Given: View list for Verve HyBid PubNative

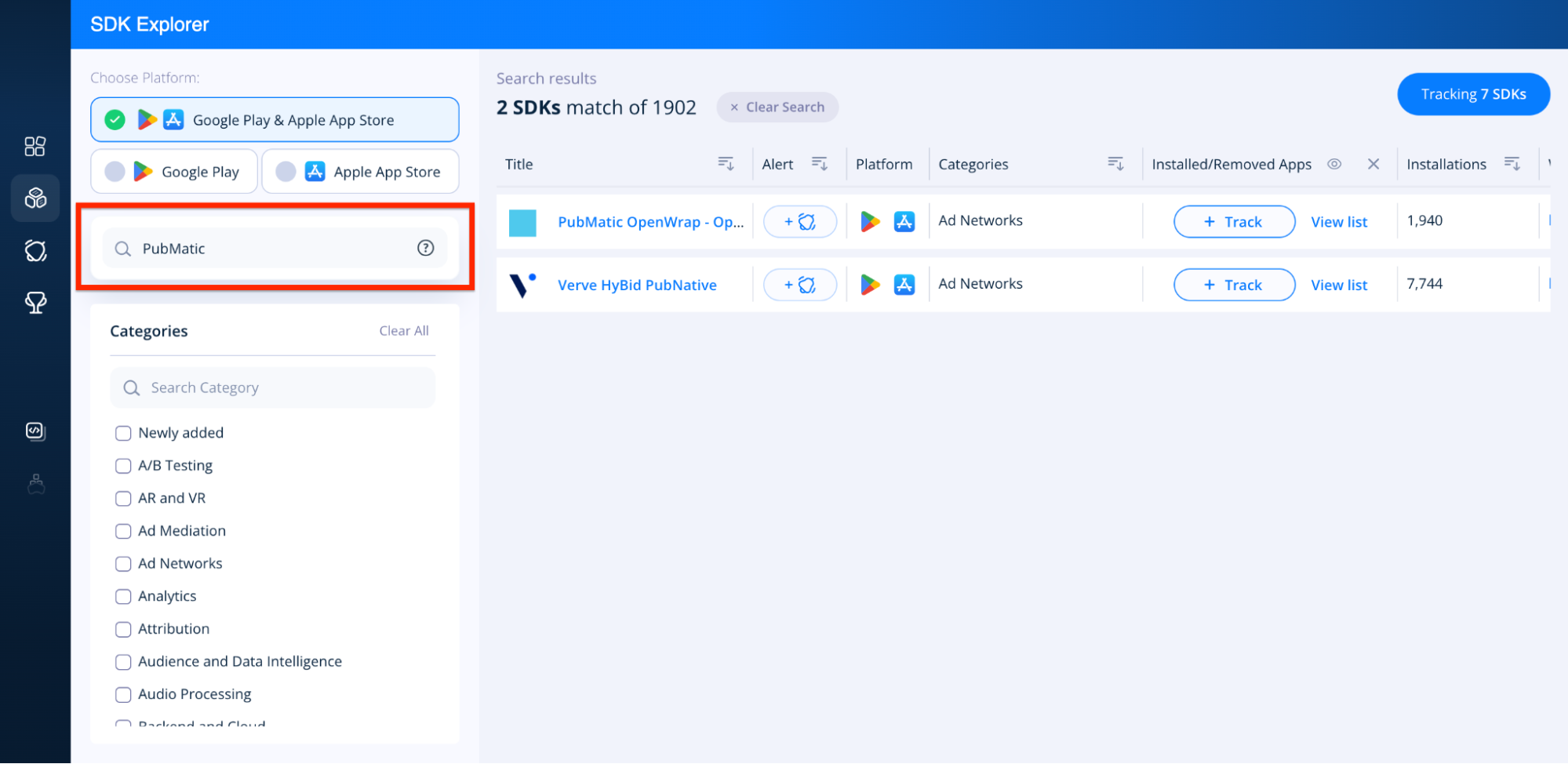Looking at the screenshot, I should click(x=1339, y=285).
